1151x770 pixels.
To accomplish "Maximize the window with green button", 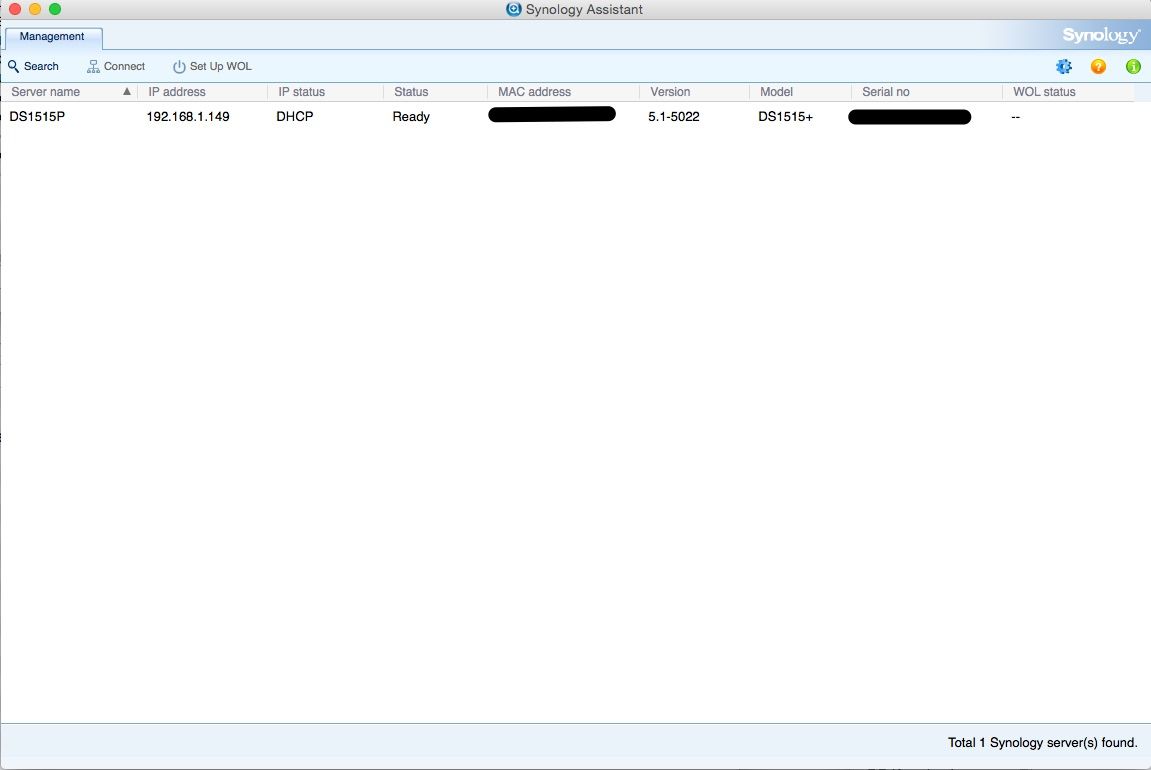I will click(x=55, y=9).
